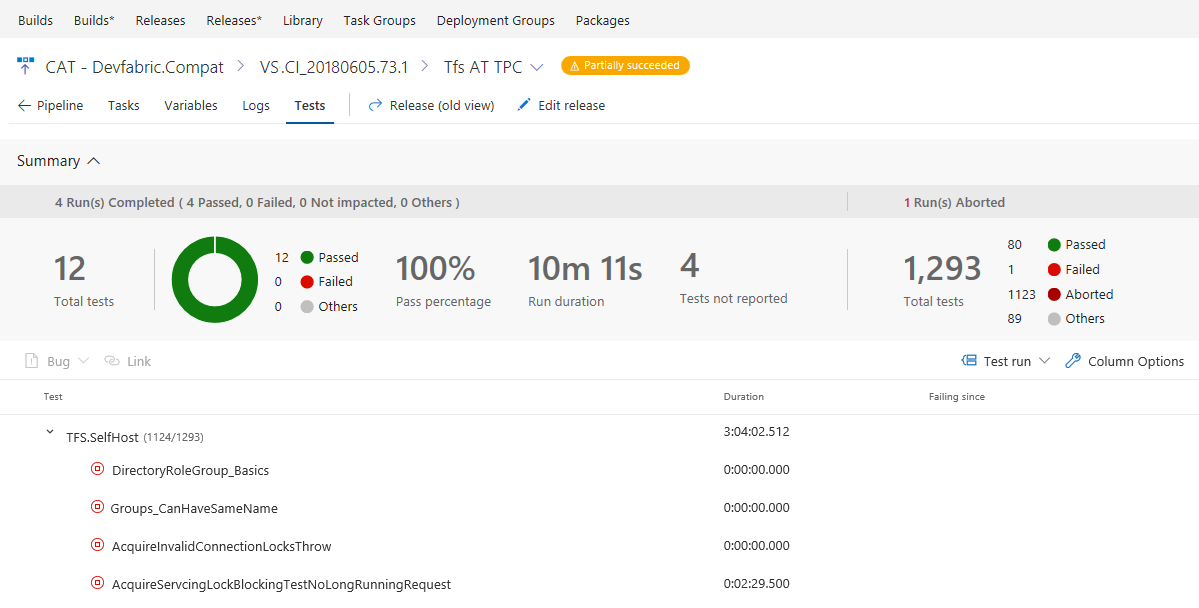
Task: Click the back arrow next to Pipeline
Action: 24,105
